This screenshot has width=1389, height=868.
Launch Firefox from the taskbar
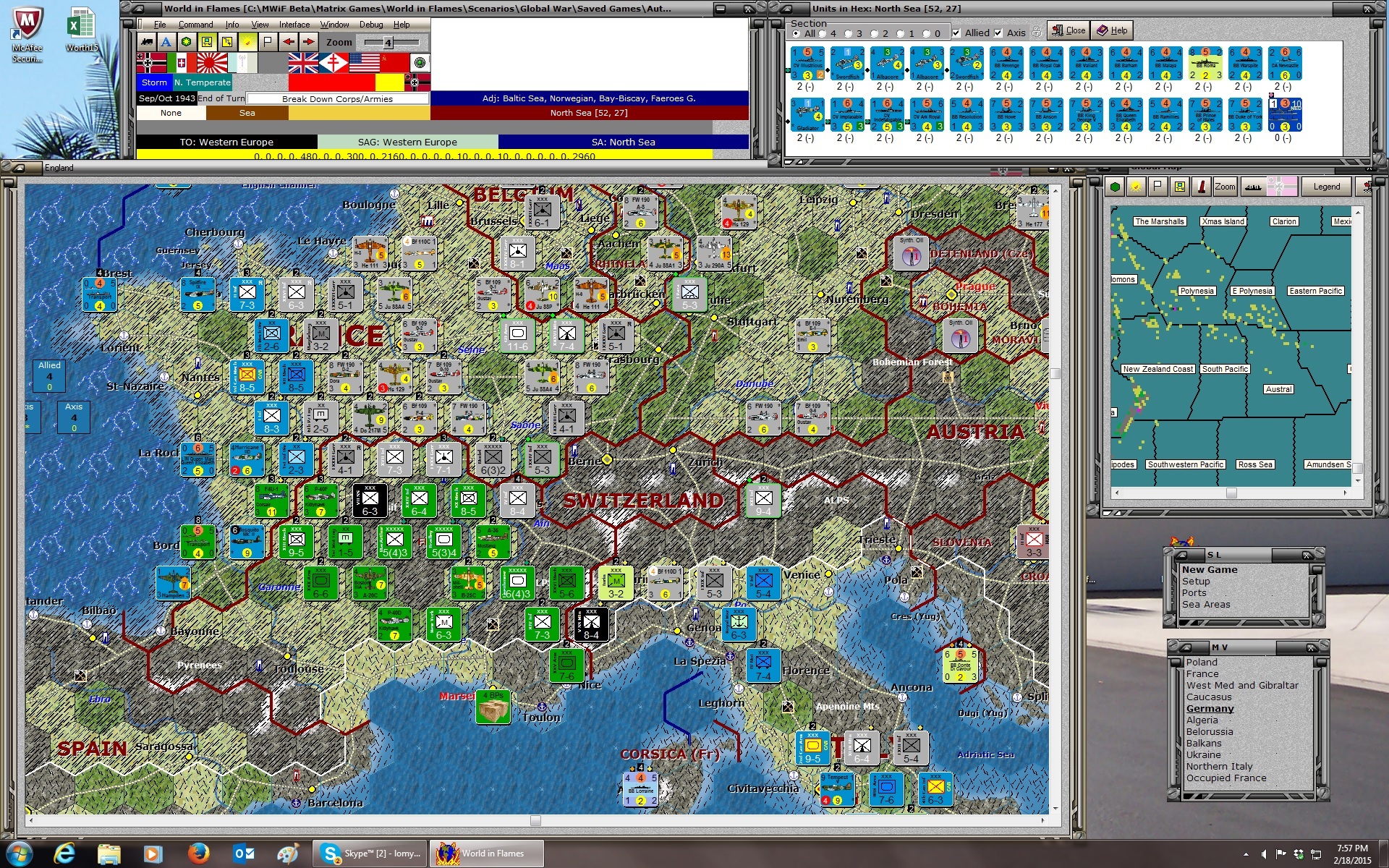point(197,854)
